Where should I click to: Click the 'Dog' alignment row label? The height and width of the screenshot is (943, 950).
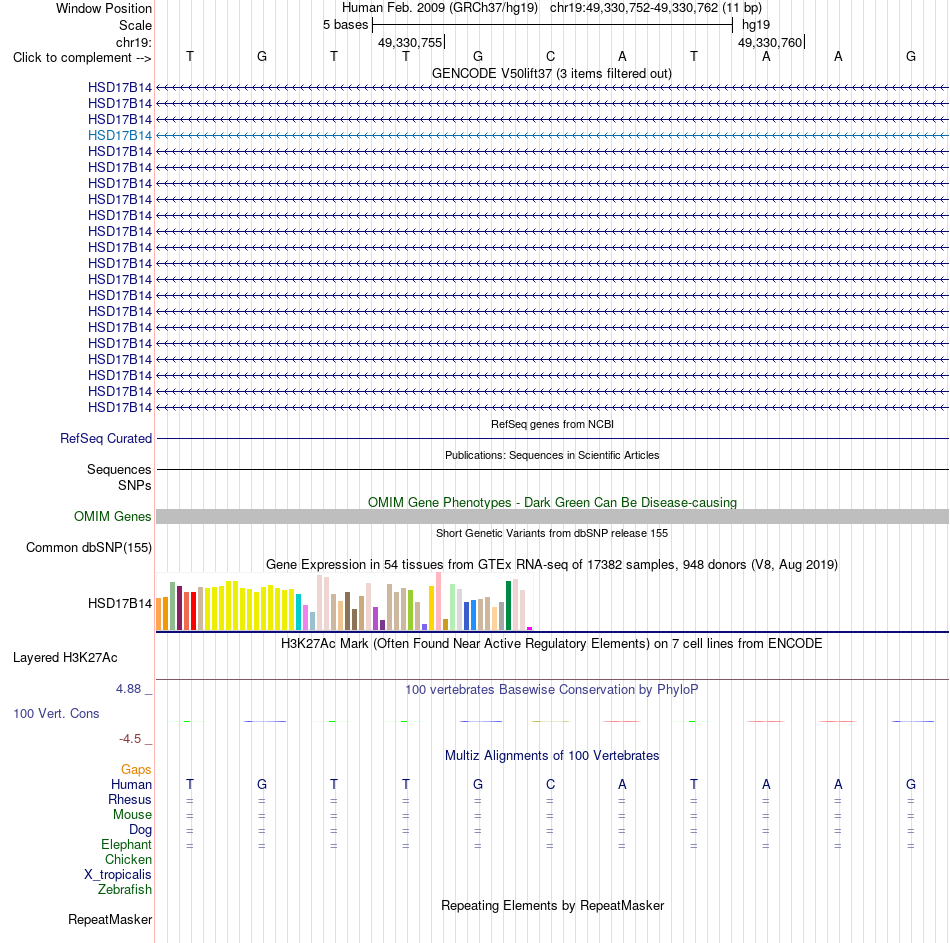[x=141, y=830]
